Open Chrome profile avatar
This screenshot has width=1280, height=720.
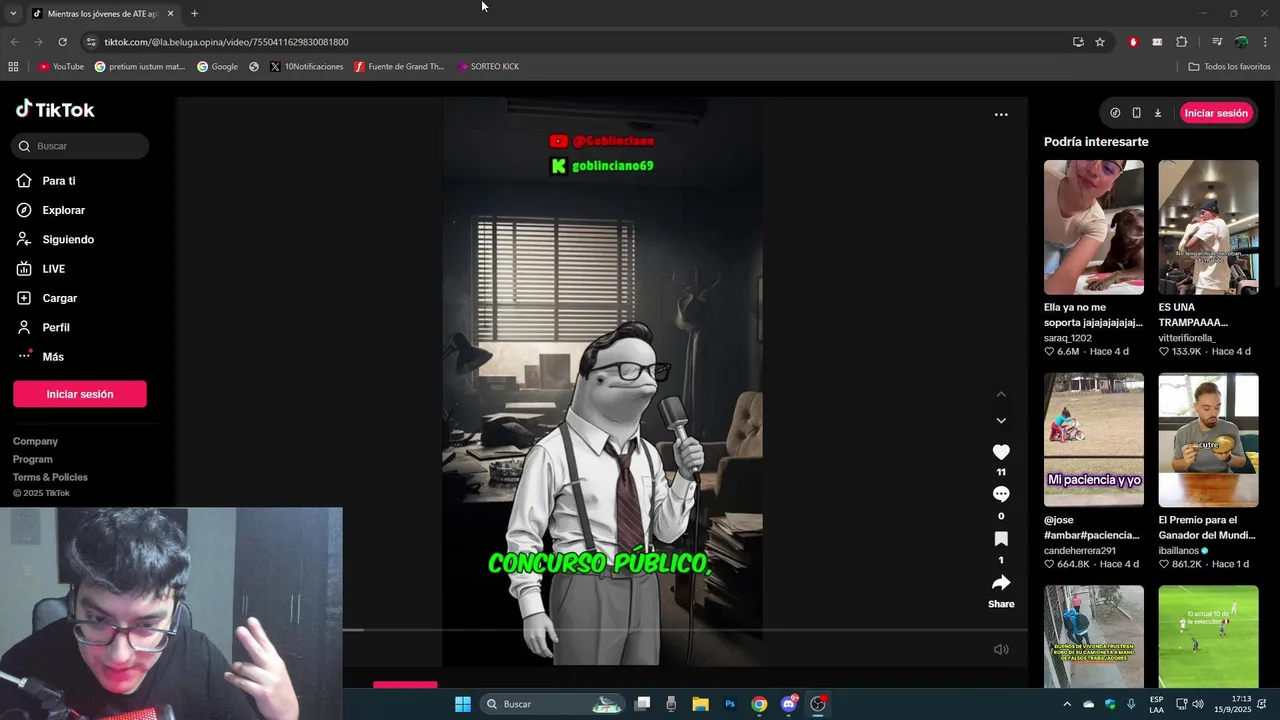click(x=1241, y=42)
